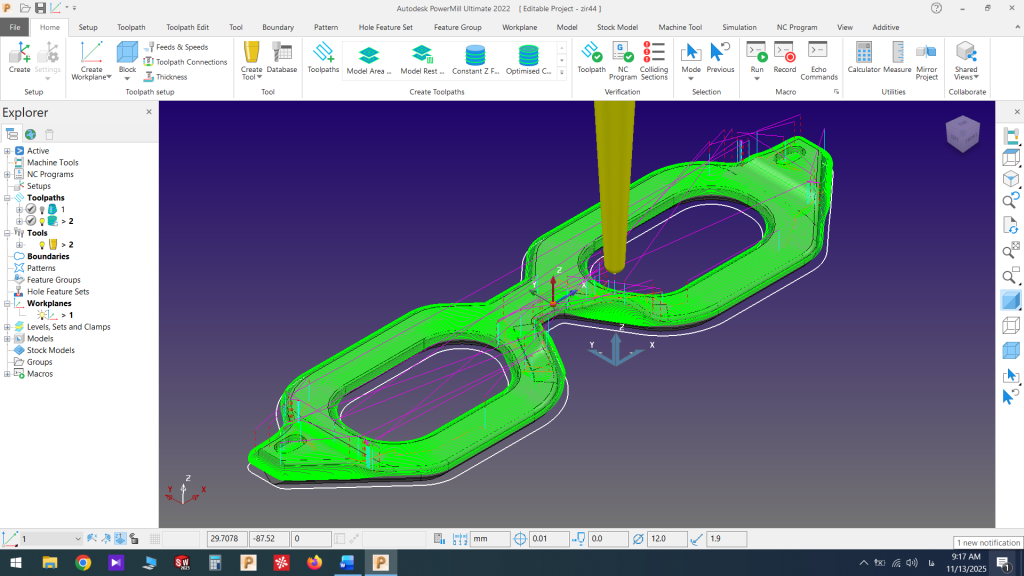Start macro Record

pyautogui.click(x=784, y=57)
